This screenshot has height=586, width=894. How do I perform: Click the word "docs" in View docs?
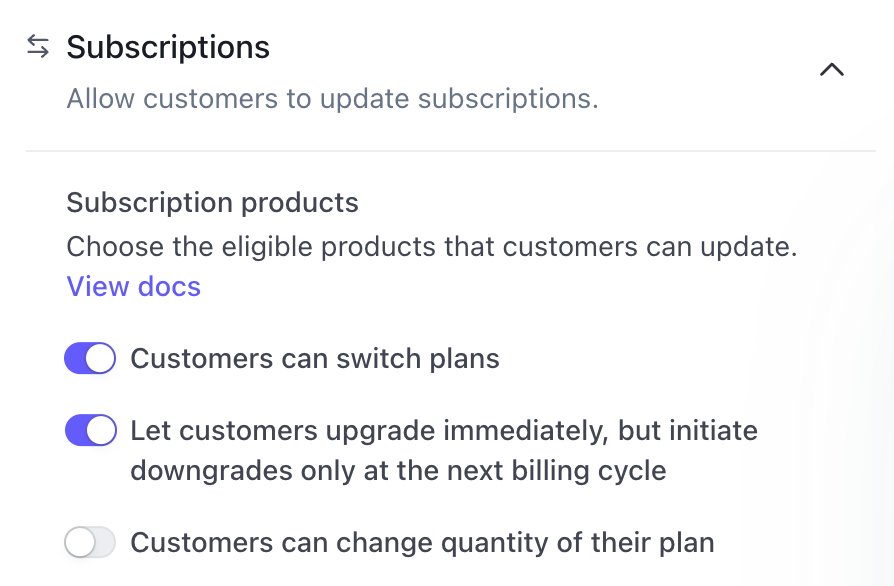168,287
